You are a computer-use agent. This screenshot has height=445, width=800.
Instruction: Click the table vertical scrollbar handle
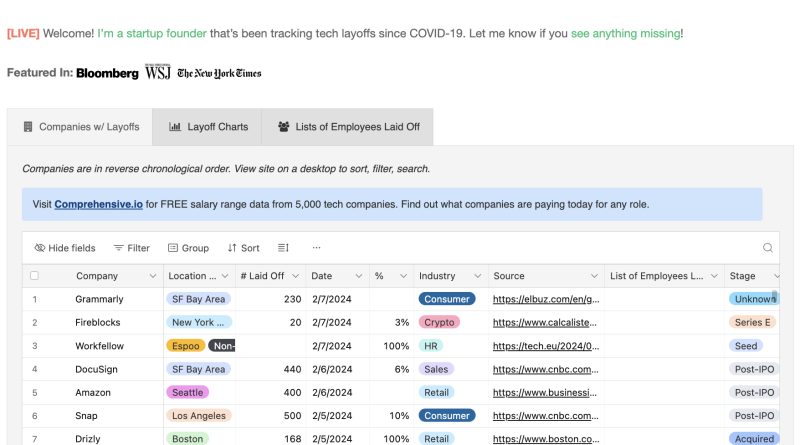click(x=774, y=296)
